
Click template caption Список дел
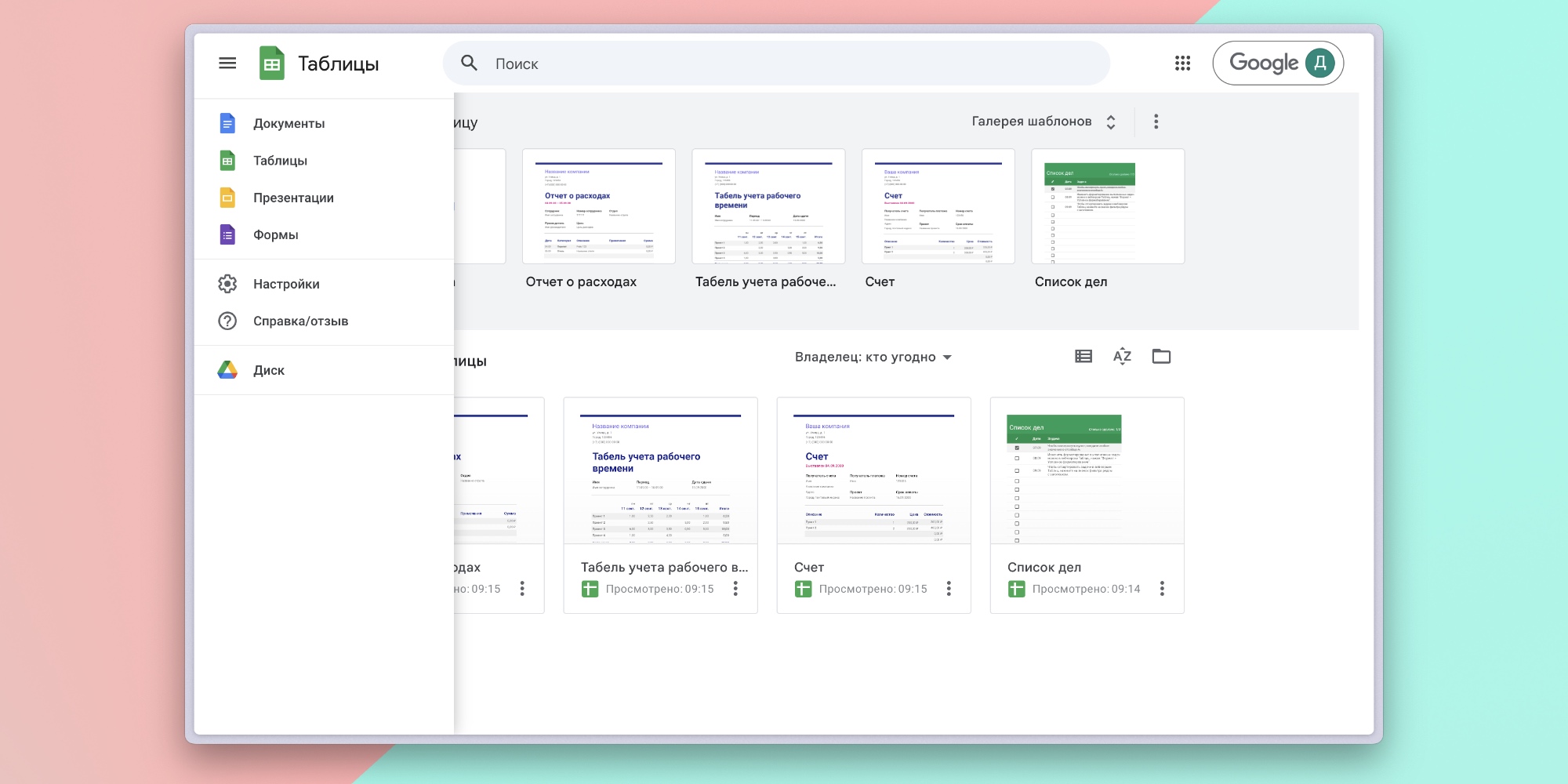pos(1071,281)
